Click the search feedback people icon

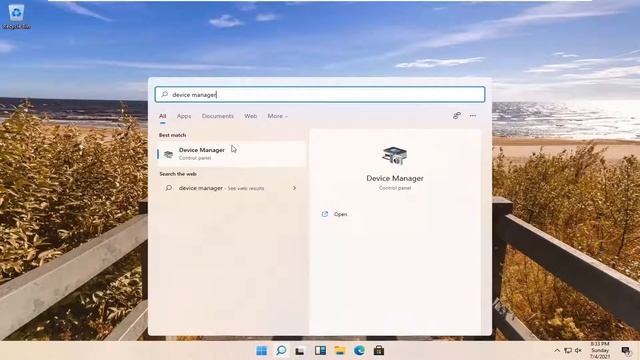point(457,116)
